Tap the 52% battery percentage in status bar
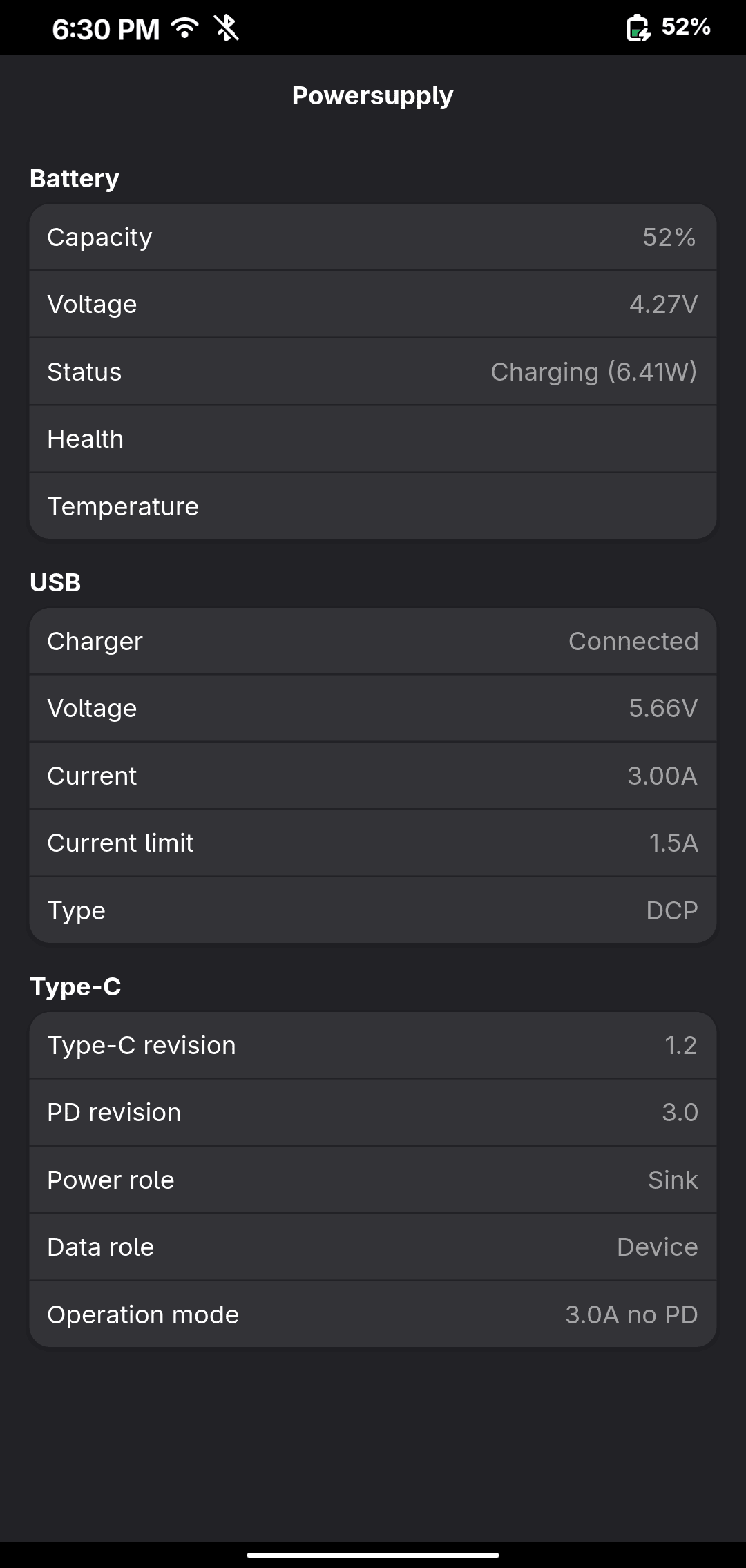The width and height of the screenshot is (746, 1568). click(x=686, y=27)
